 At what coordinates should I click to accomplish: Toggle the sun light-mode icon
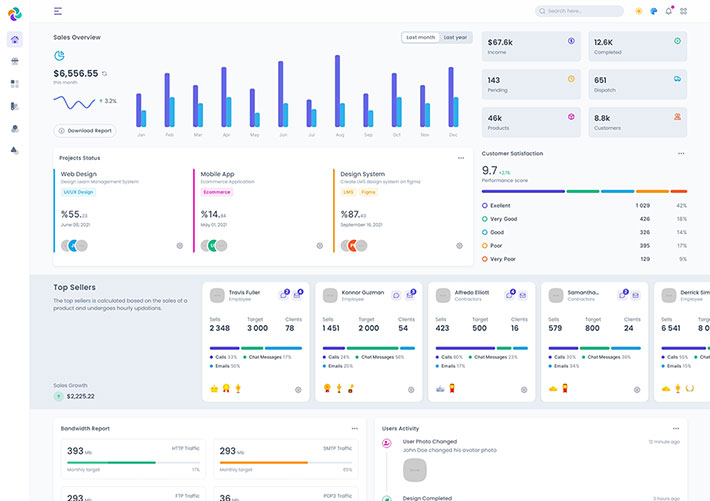(639, 11)
